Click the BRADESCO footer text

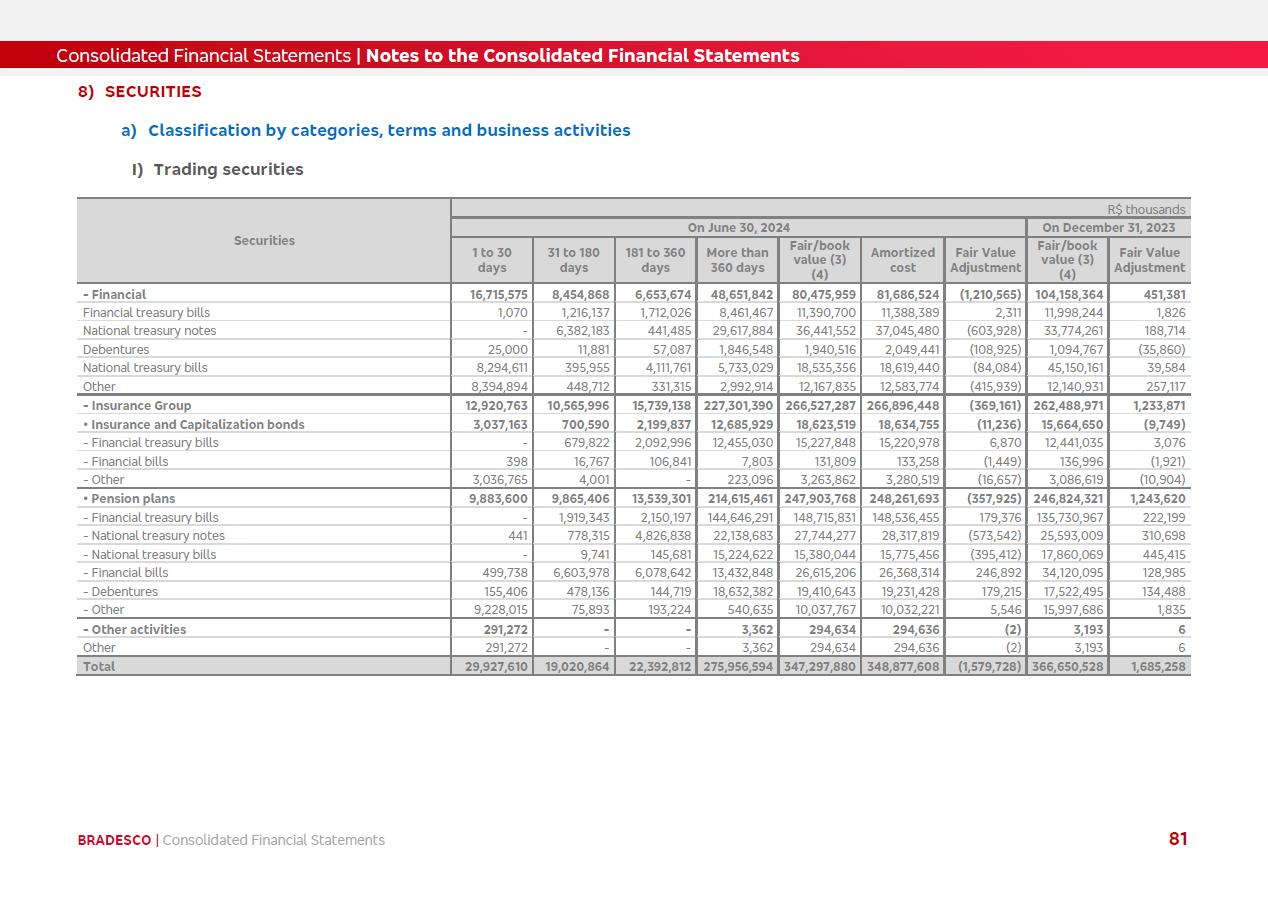pyautogui.click(x=114, y=840)
